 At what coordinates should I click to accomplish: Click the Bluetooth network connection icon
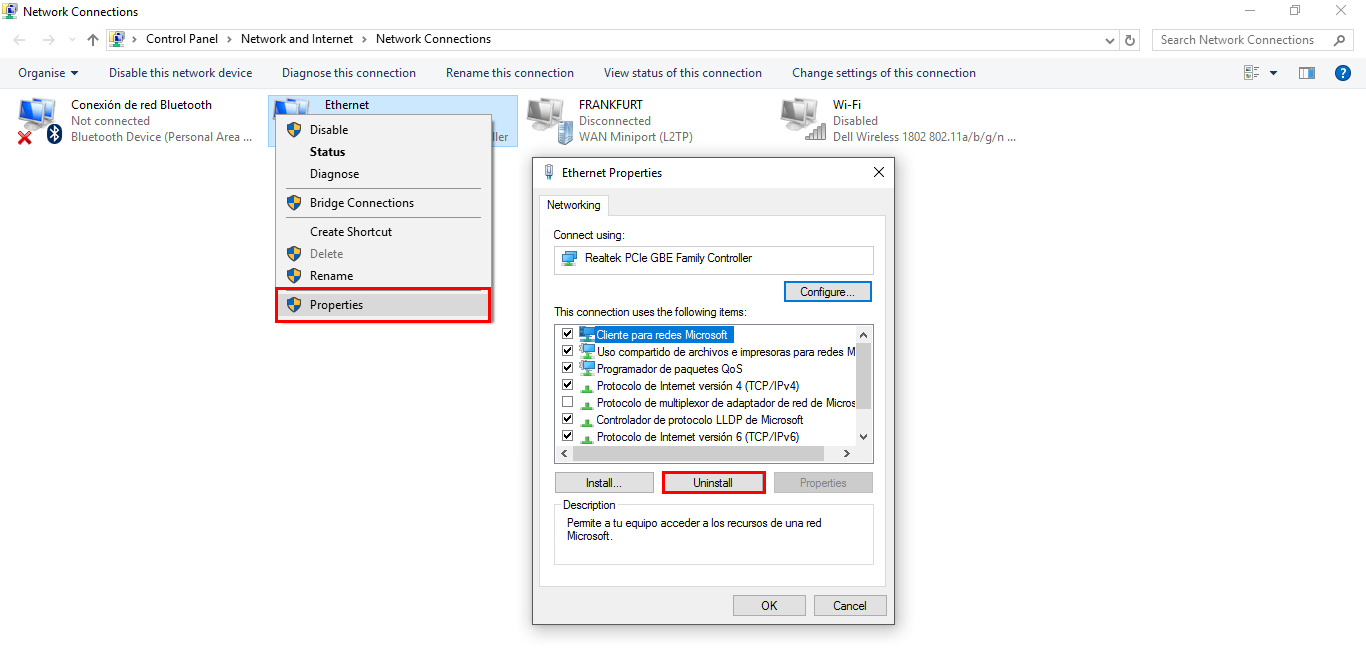coord(41,121)
